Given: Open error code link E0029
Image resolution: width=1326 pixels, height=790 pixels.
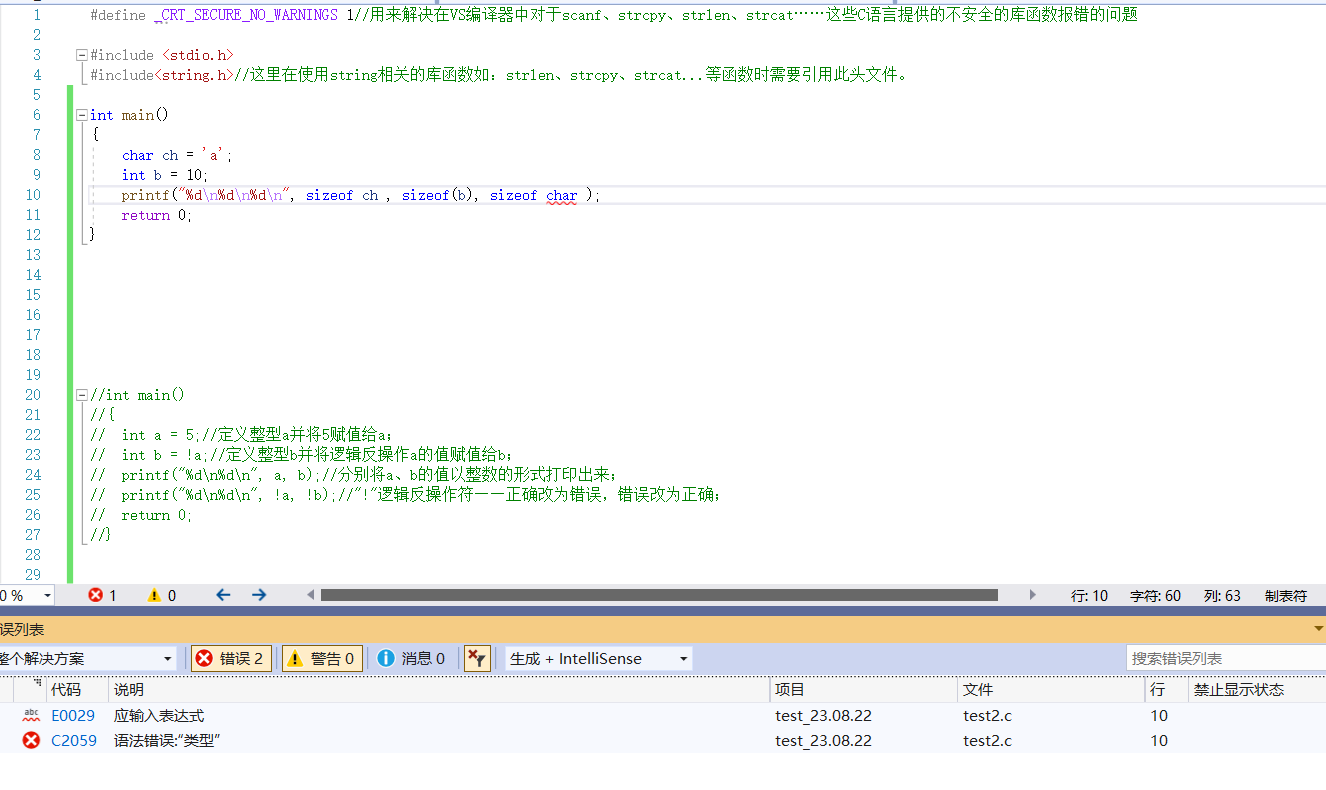Looking at the screenshot, I should coord(73,715).
